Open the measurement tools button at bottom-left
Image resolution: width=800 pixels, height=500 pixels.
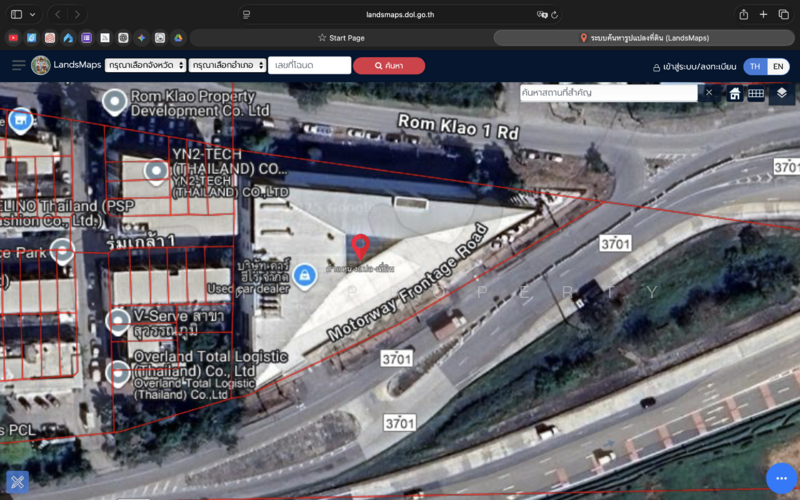[x=17, y=482]
